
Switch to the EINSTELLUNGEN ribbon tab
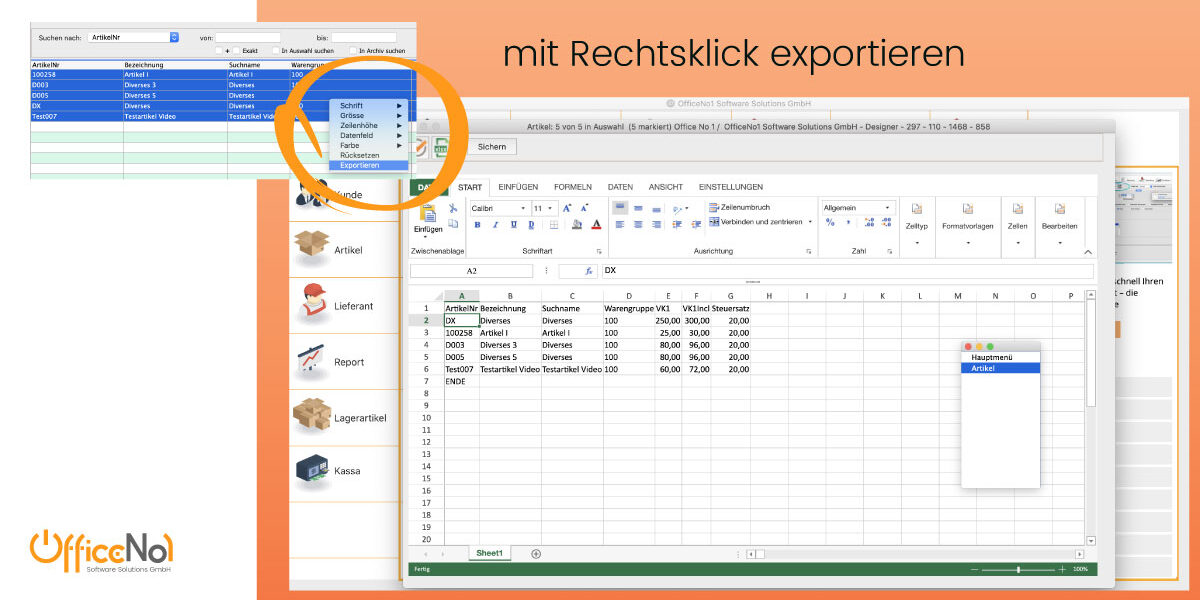coord(731,187)
